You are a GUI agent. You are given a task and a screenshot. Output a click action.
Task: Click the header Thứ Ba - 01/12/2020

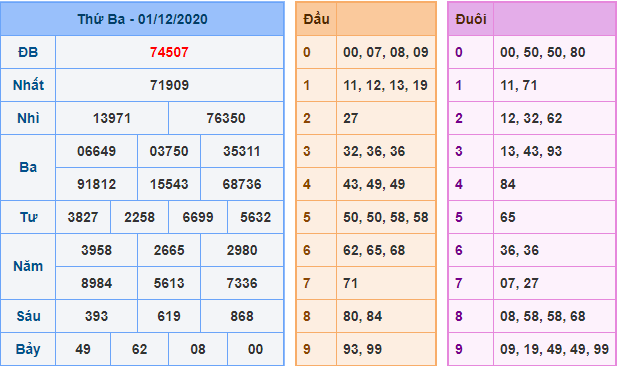tap(142, 19)
